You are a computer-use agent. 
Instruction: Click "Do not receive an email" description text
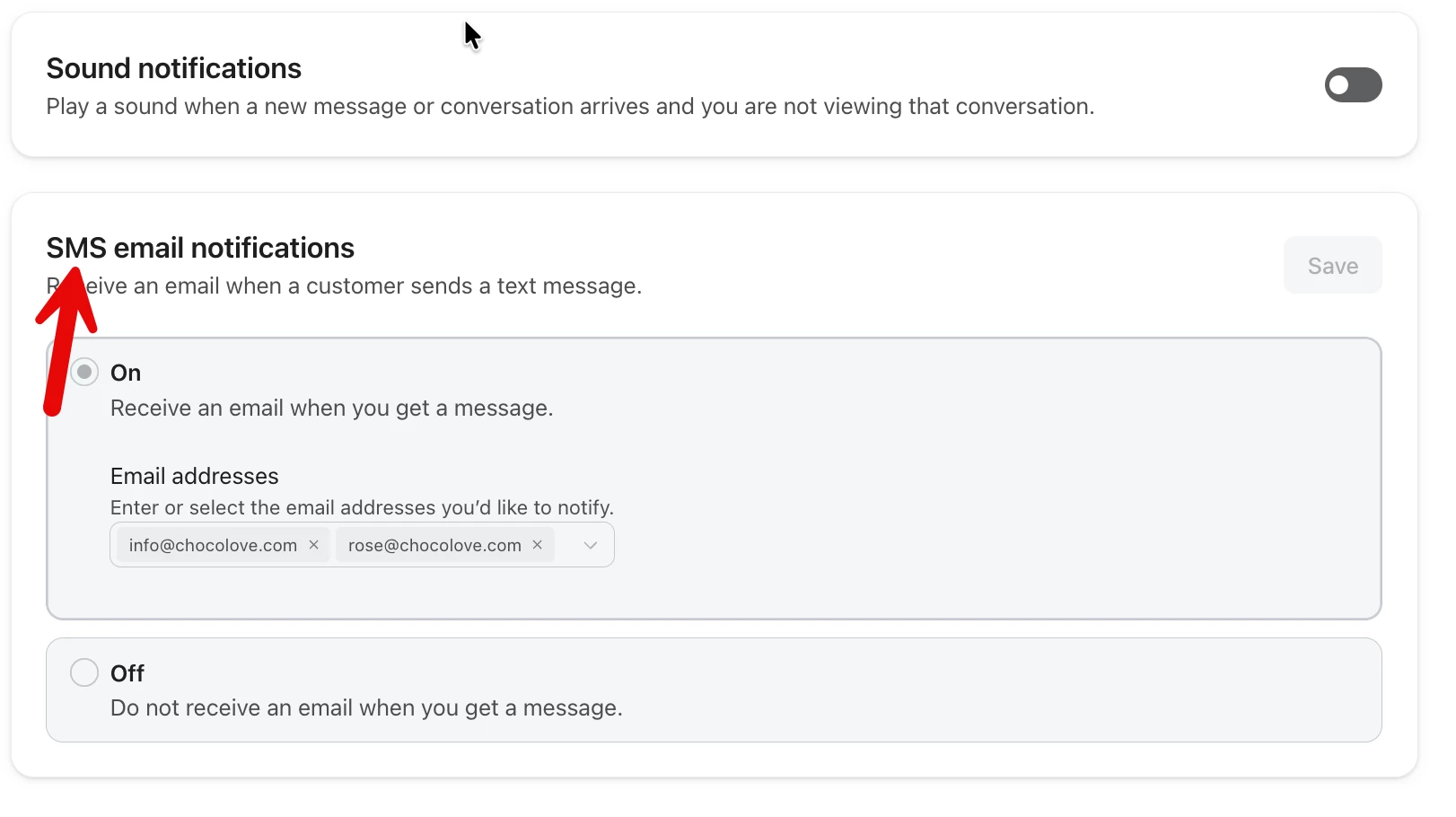point(366,708)
